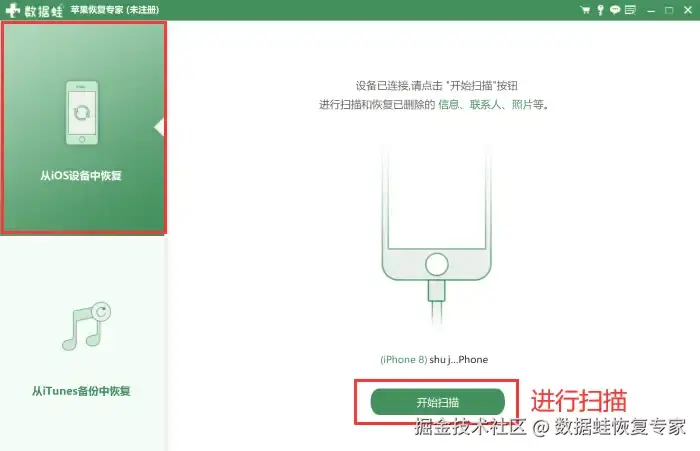Click the USB cable connector graphic
Screen dimensions: 700x451
coord(437,291)
